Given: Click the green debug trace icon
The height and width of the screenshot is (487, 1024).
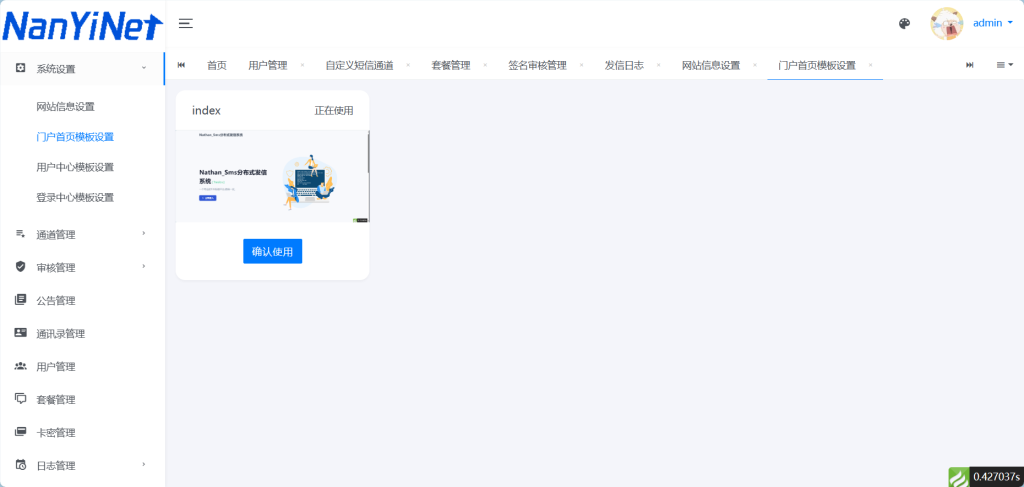Looking at the screenshot, I should click(x=958, y=477).
